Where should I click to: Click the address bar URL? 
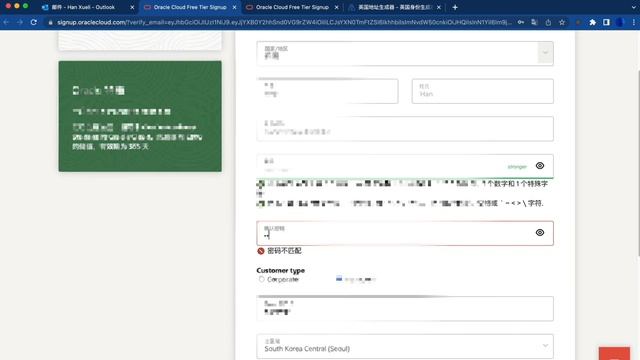point(284,22)
